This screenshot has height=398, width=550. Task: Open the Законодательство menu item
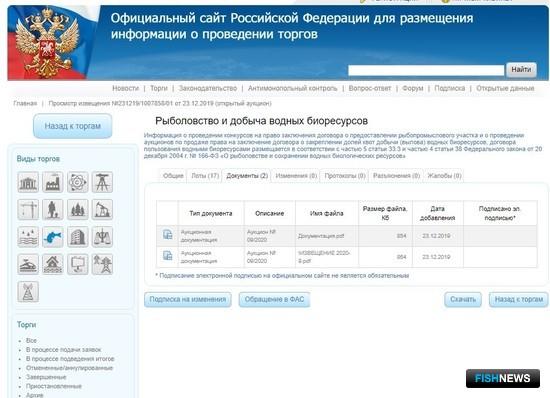208,88
